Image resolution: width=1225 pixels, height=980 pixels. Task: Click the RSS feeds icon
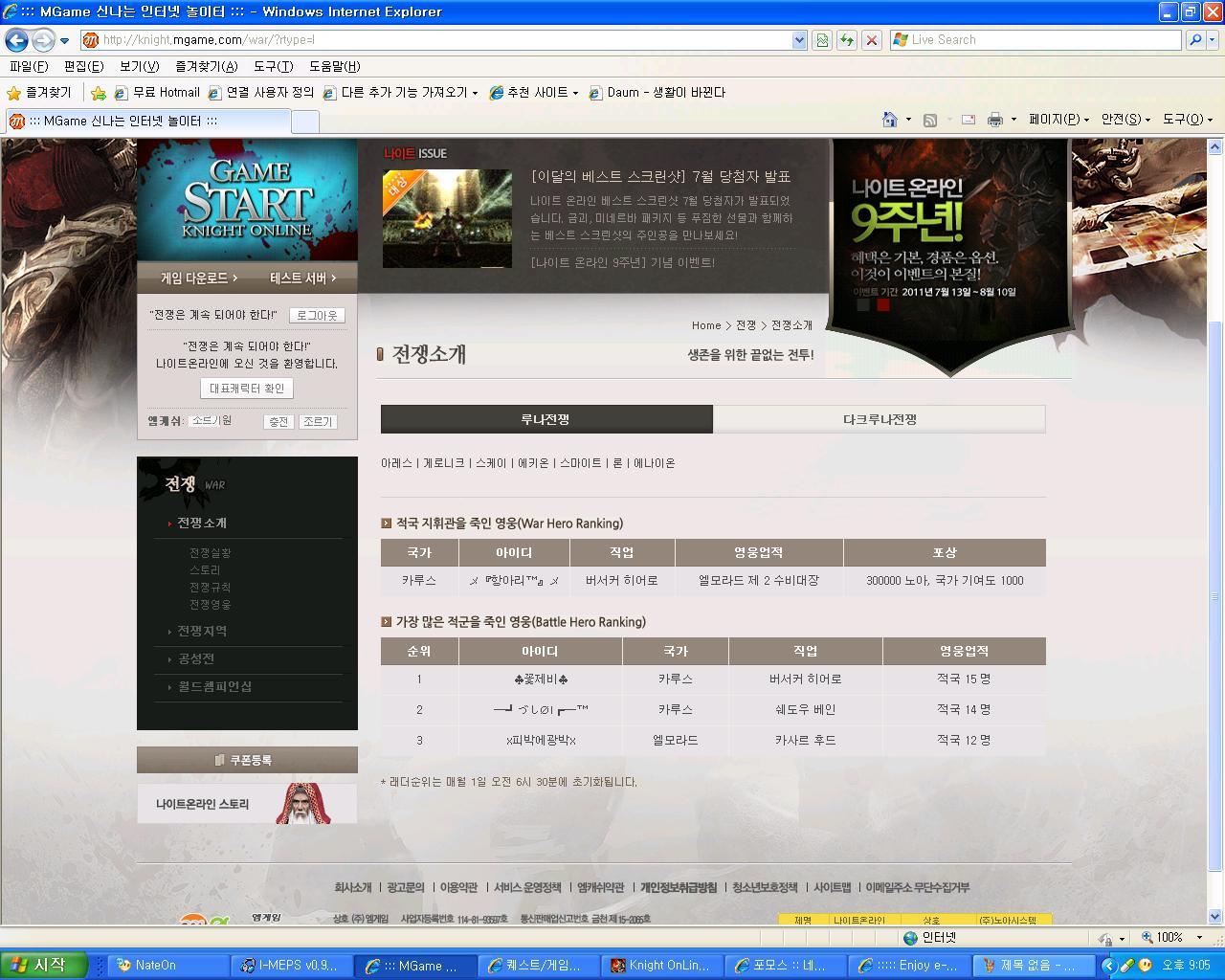(x=929, y=120)
